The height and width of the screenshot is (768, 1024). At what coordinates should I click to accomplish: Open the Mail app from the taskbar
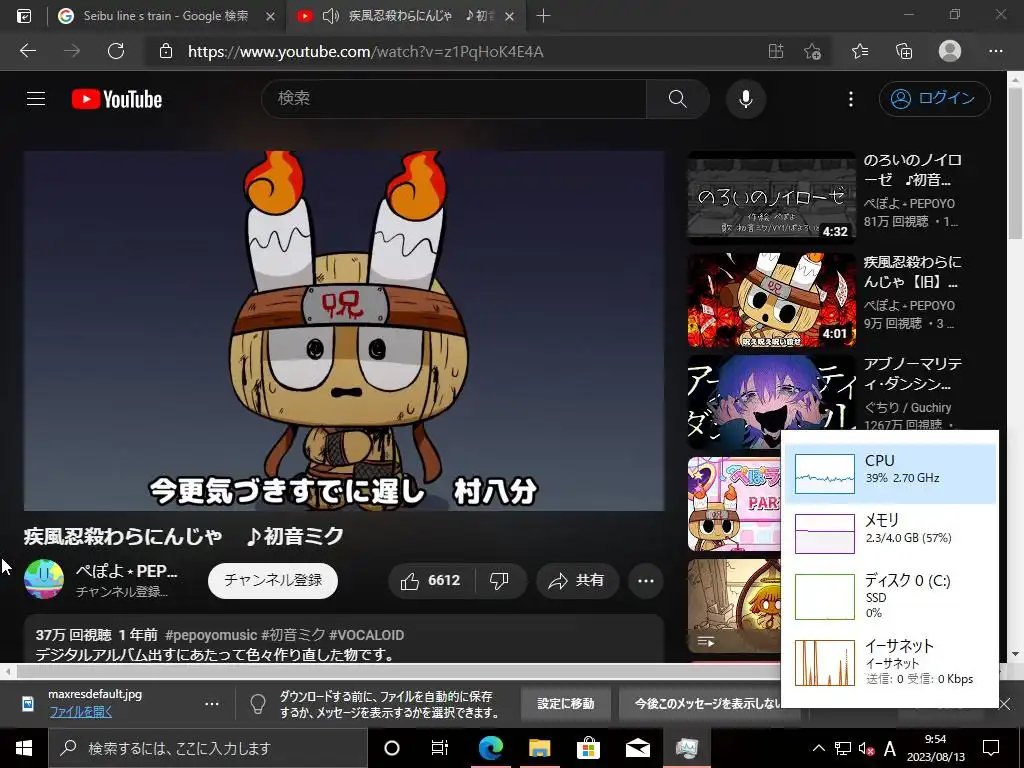click(638, 748)
